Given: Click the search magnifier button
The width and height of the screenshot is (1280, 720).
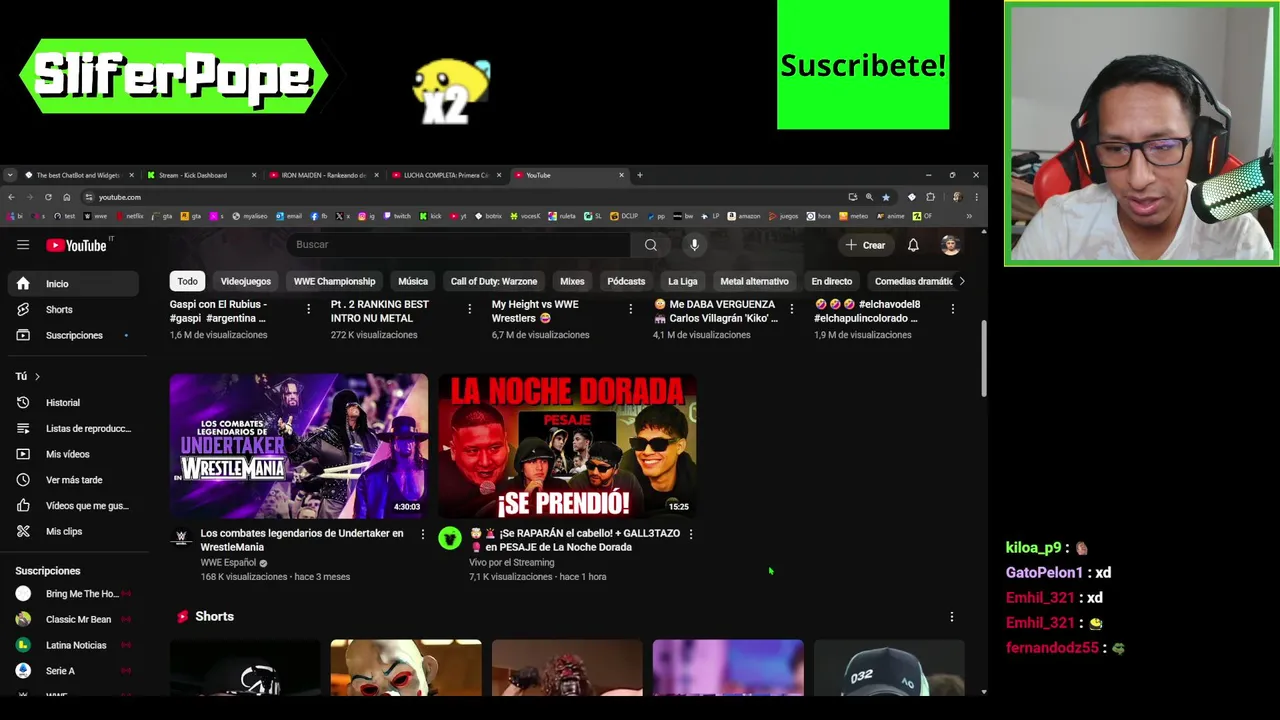Looking at the screenshot, I should [x=651, y=245].
